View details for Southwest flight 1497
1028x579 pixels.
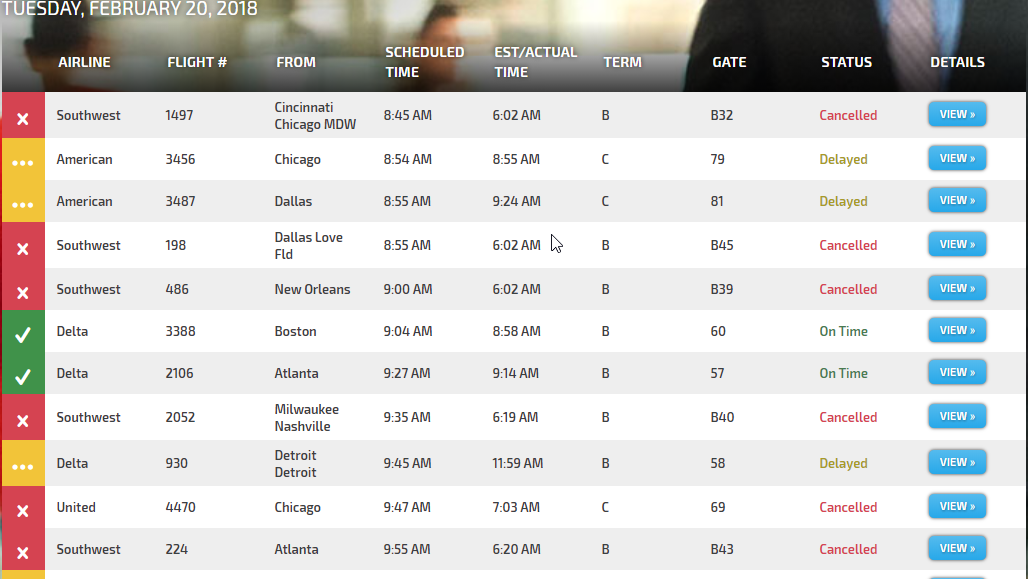click(x=957, y=114)
